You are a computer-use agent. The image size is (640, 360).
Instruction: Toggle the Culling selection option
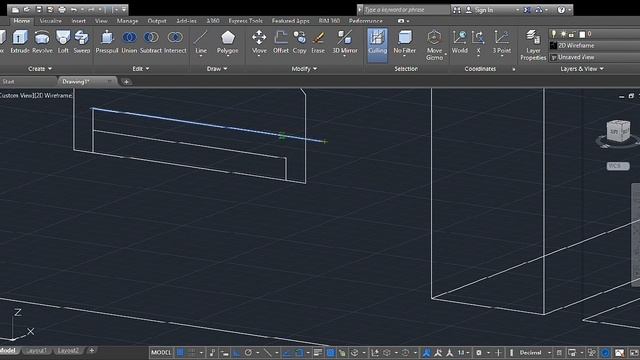click(x=377, y=45)
